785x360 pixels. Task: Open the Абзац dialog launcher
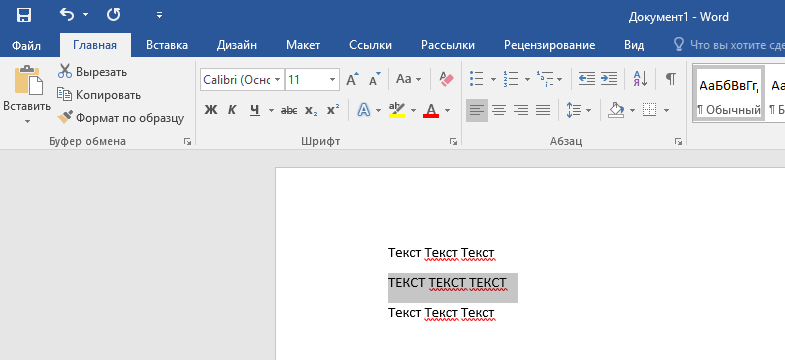[x=678, y=142]
